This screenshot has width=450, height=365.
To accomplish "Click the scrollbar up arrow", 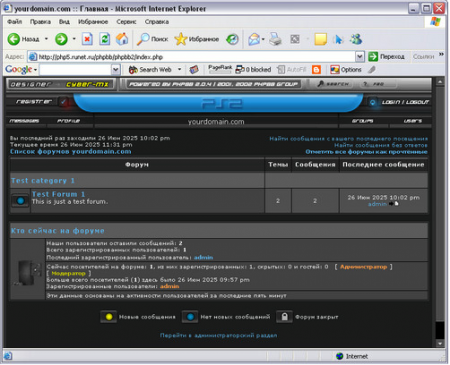I will [440, 82].
